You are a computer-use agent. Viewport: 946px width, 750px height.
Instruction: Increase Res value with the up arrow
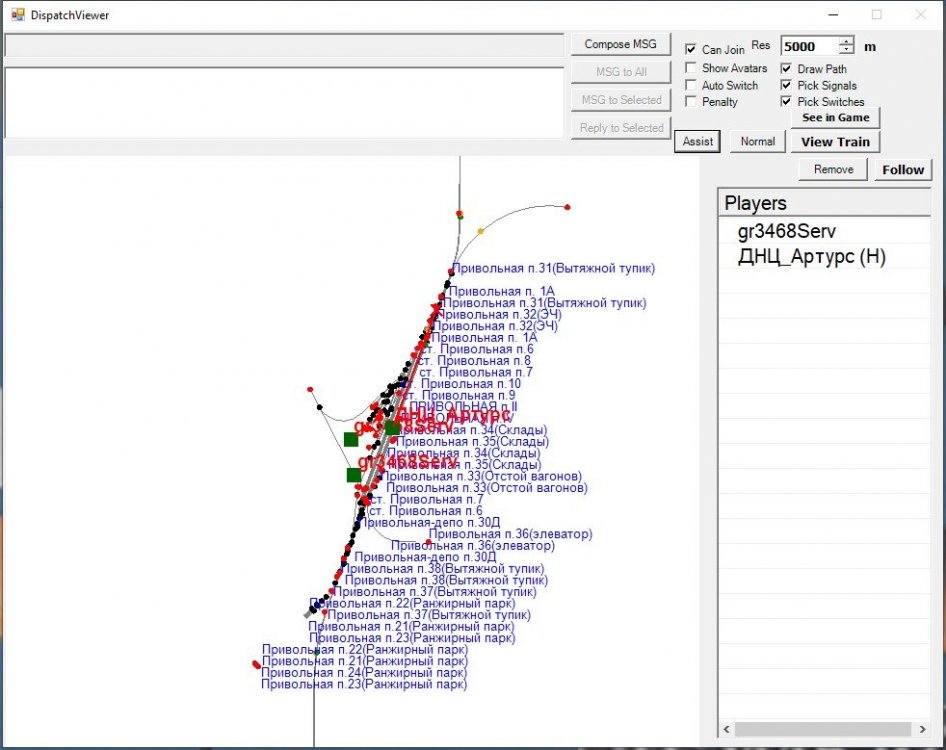click(847, 42)
